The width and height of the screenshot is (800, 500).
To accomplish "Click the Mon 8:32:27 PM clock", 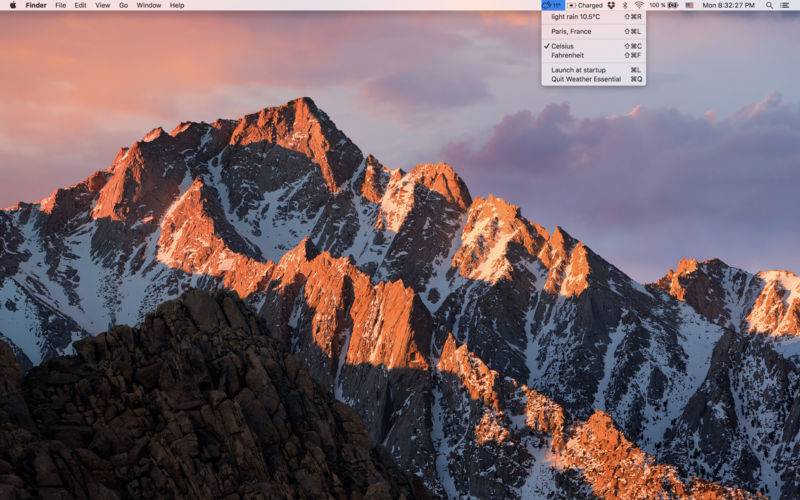I will (x=729, y=5).
